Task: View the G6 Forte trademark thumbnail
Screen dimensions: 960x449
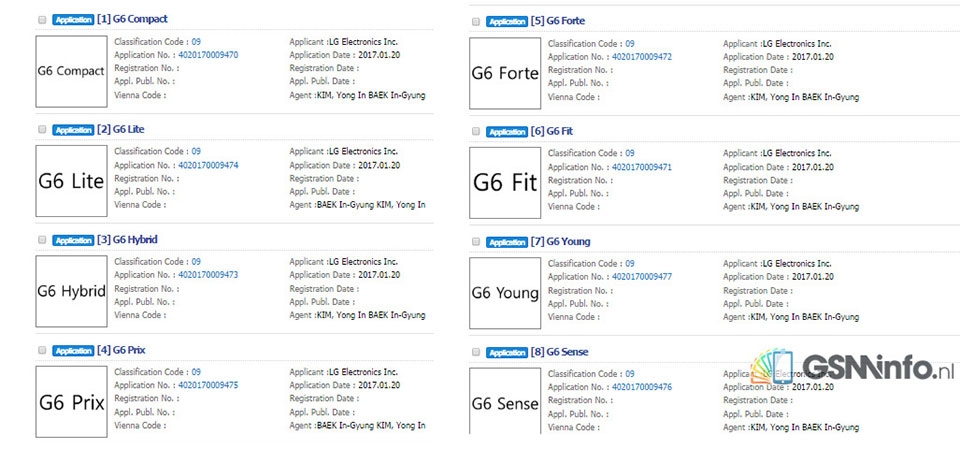Action: point(505,73)
